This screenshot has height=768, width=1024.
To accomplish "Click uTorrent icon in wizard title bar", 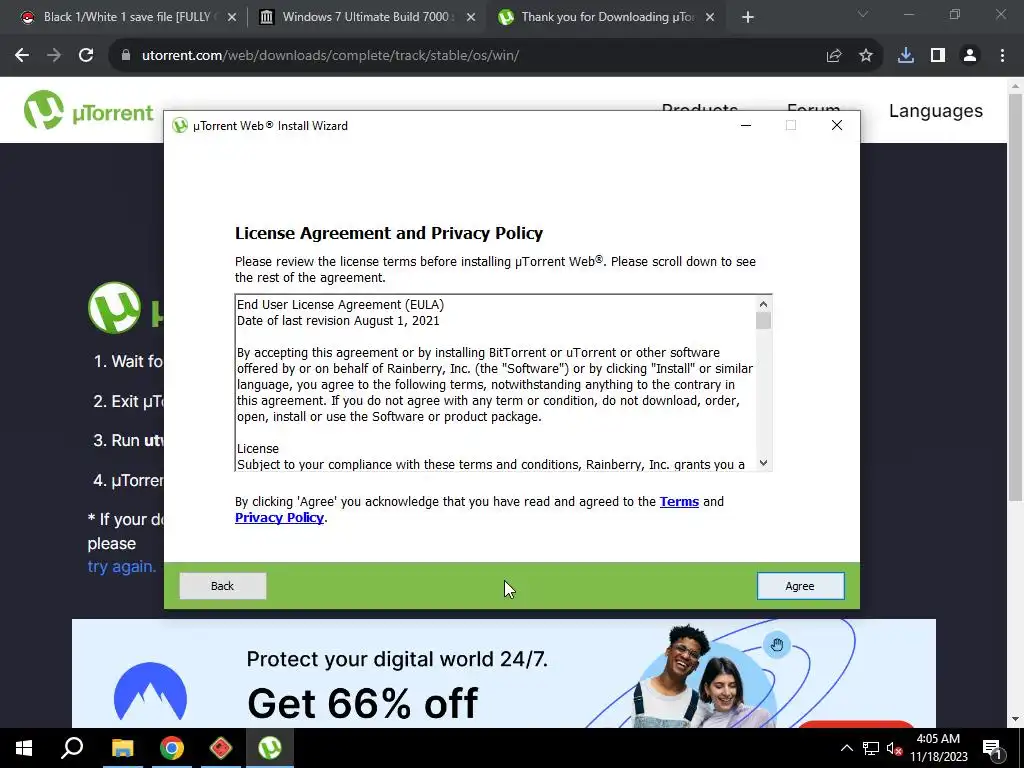I will (180, 125).
